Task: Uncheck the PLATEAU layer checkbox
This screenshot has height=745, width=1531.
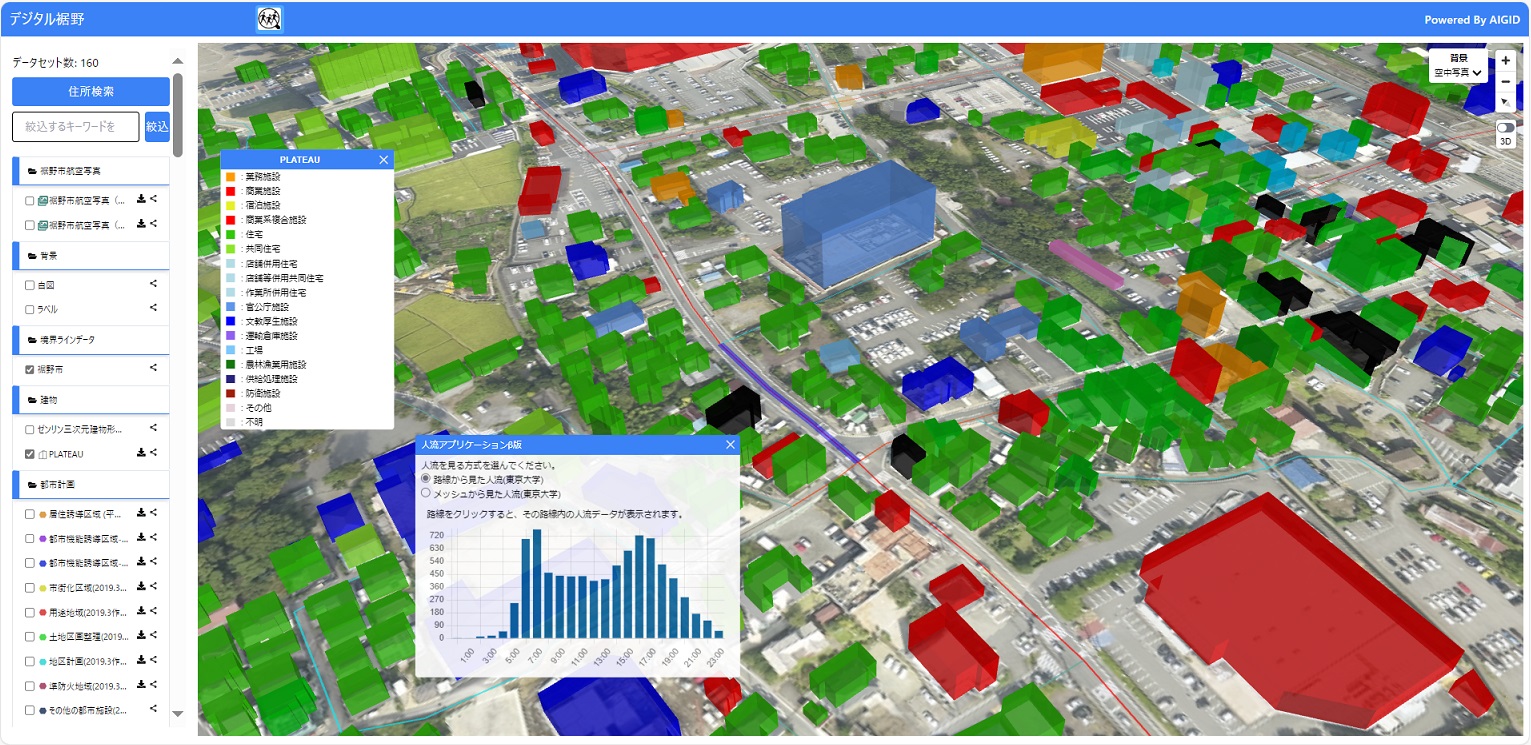Action: (30, 454)
